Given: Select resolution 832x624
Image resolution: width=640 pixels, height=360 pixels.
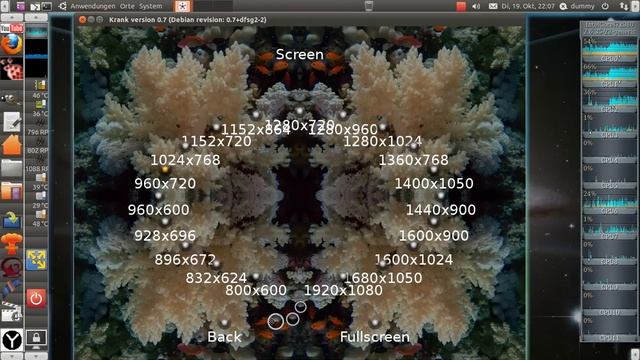Looking at the screenshot, I should point(216,278).
